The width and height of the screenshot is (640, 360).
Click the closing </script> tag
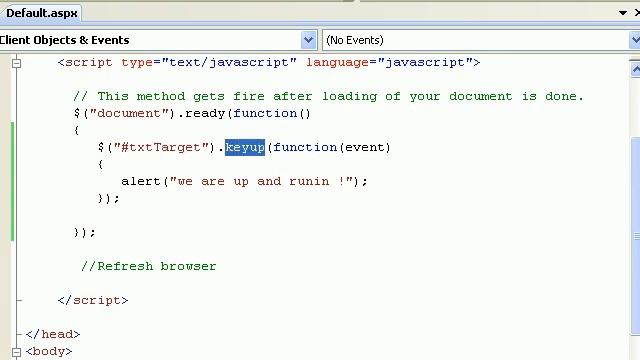[93, 300]
